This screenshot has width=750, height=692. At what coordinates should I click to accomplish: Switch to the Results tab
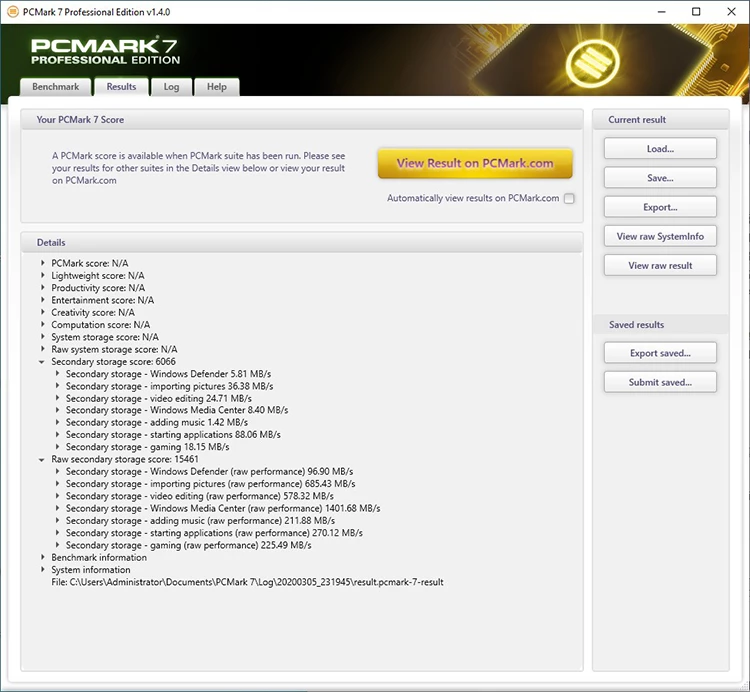121,87
